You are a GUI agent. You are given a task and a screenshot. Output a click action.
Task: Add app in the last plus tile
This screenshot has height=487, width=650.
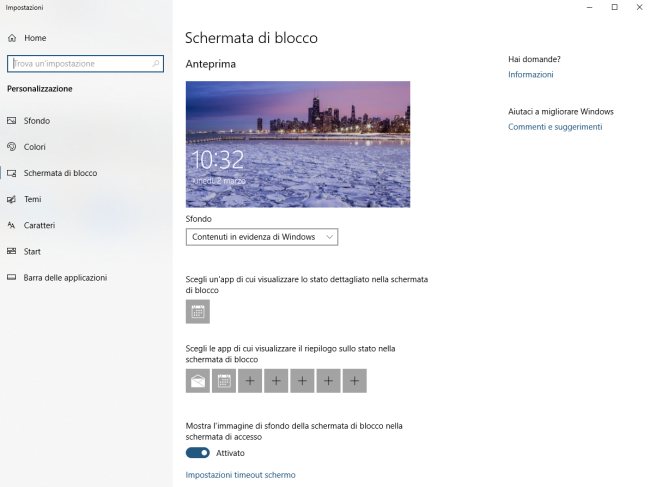pyautogui.click(x=354, y=380)
